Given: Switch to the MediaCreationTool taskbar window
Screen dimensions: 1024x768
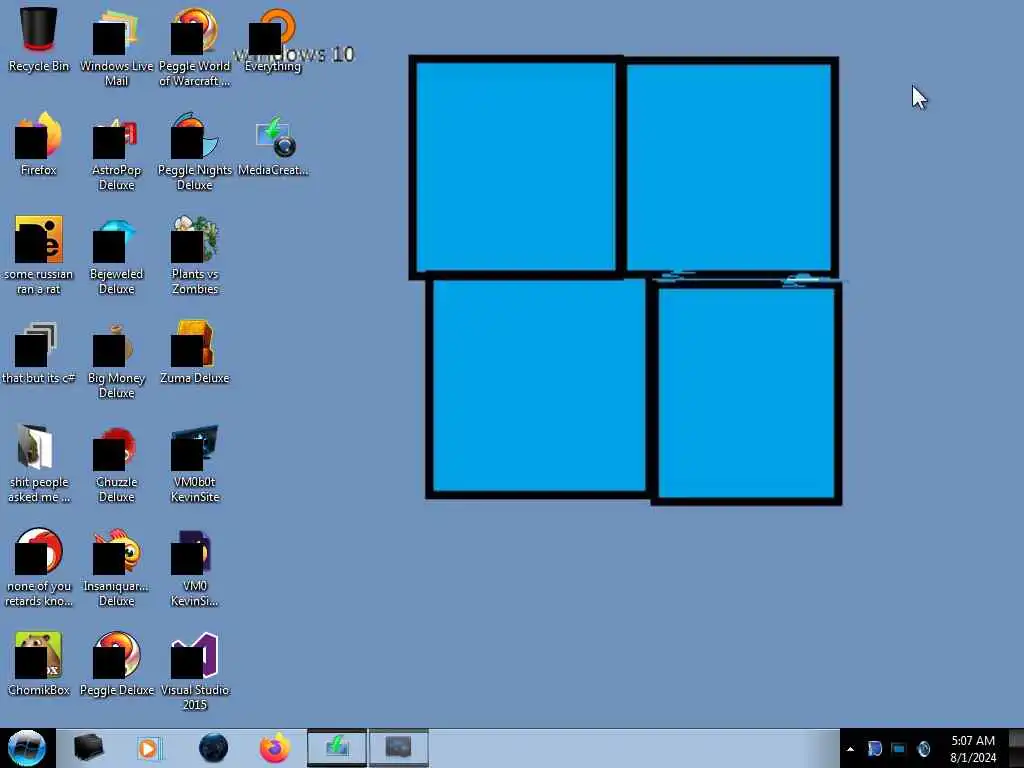Looking at the screenshot, I should 337,748.
